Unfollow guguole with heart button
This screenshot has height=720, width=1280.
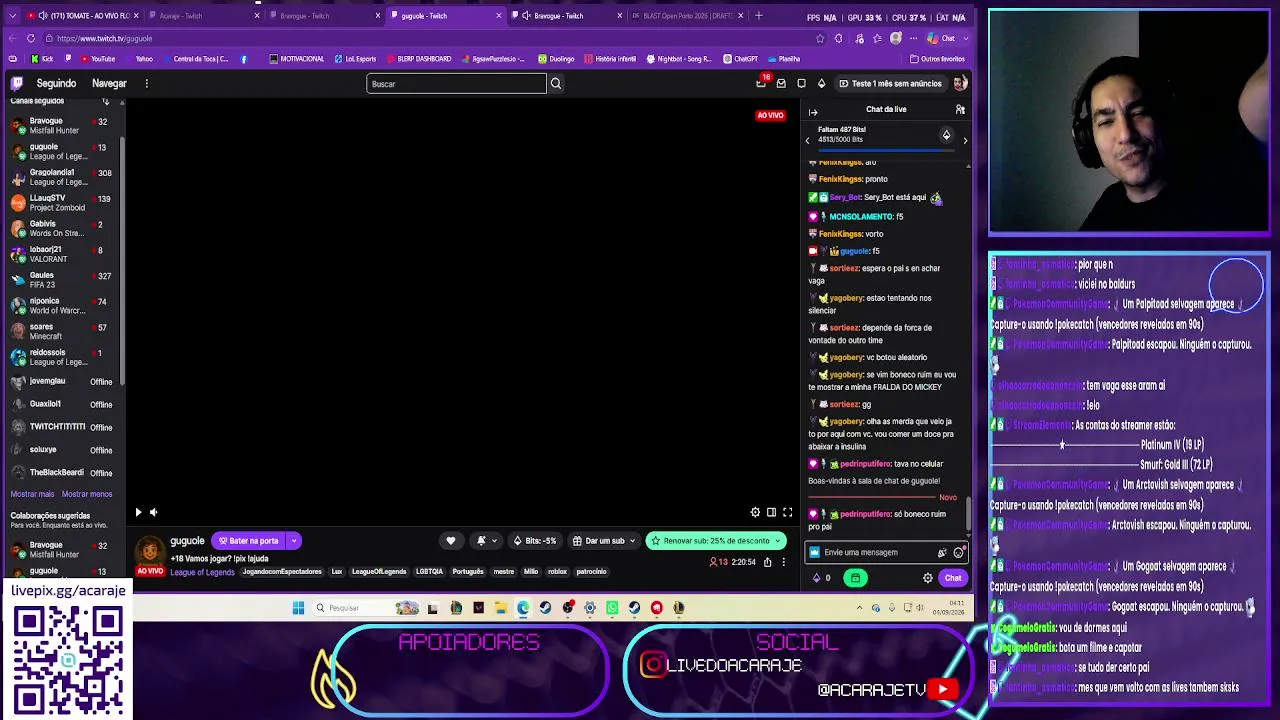click(451, 540)
